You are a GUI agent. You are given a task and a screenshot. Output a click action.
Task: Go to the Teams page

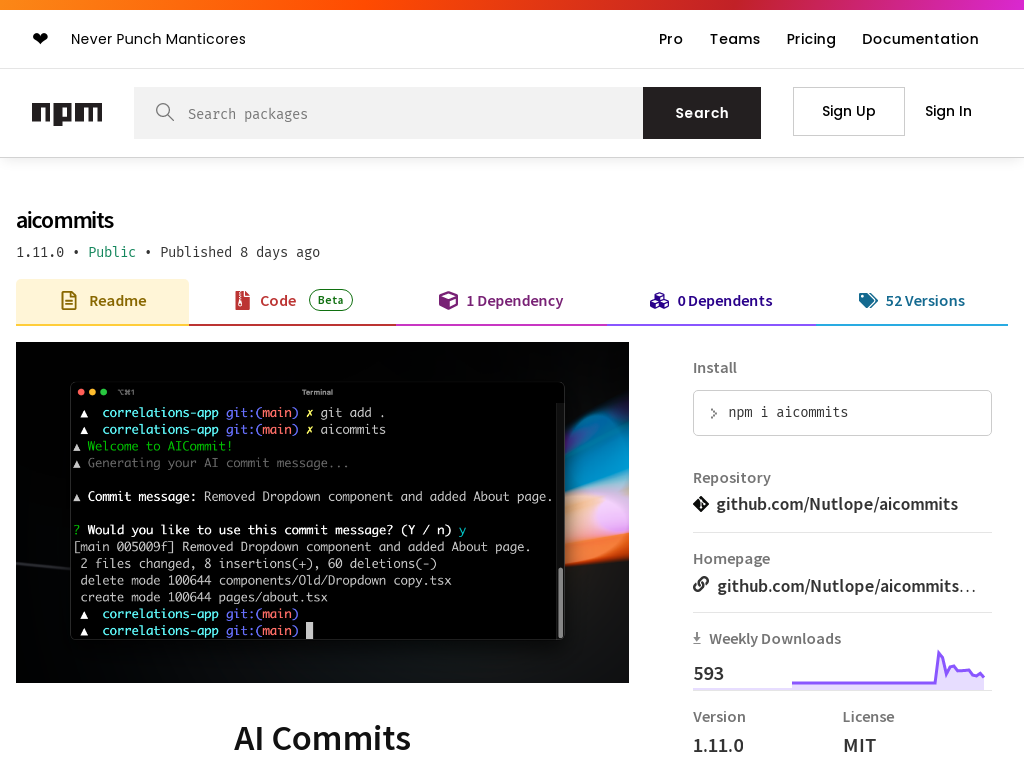click(735, 39)
